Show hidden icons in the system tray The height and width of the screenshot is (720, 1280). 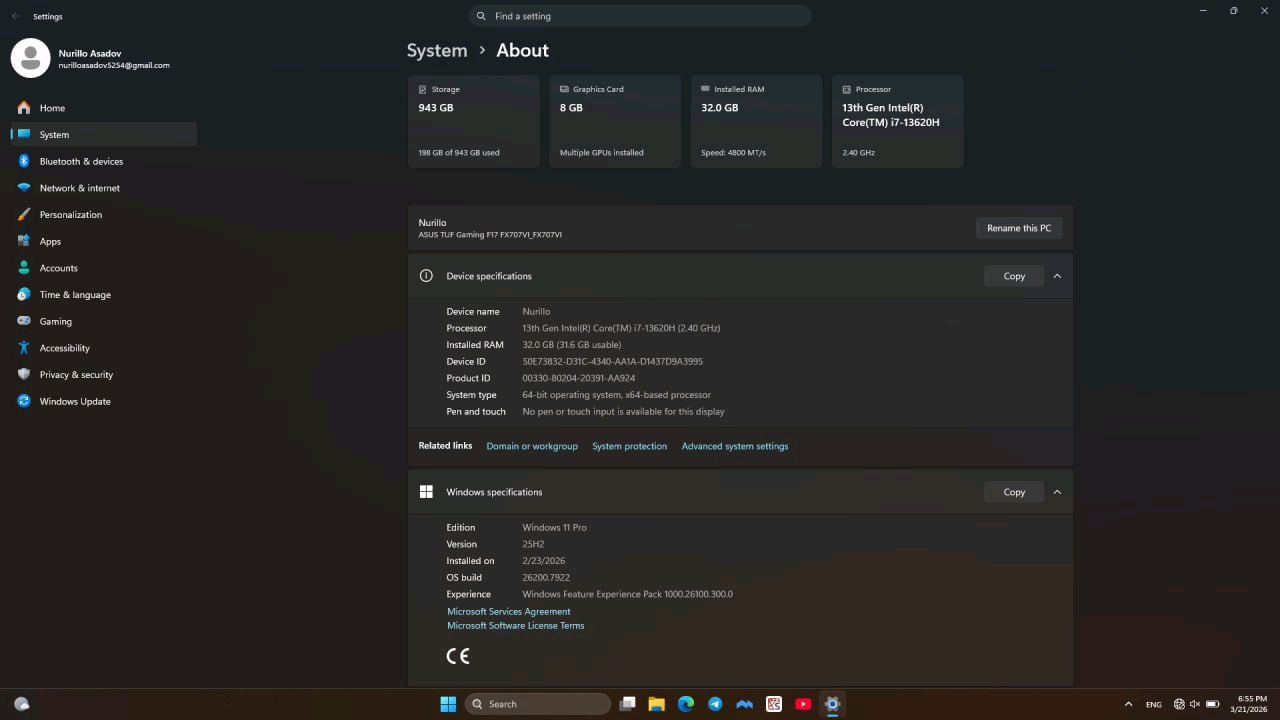tap(1128, 703)
